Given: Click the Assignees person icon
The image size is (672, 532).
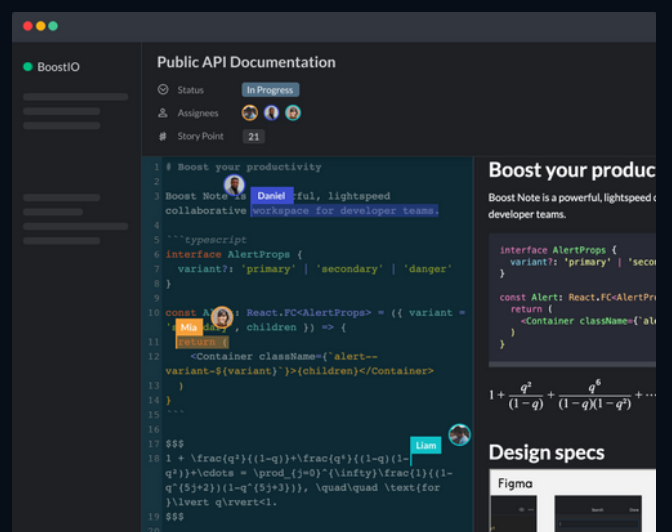Looking at the screenshot, I should click(163, 113).
